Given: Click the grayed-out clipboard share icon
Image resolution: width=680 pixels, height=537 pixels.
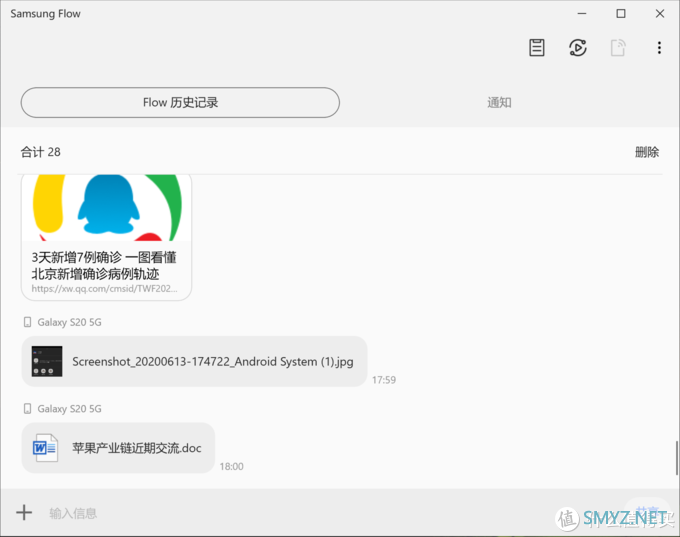Looking at the screenshot, I should (618, 48).
